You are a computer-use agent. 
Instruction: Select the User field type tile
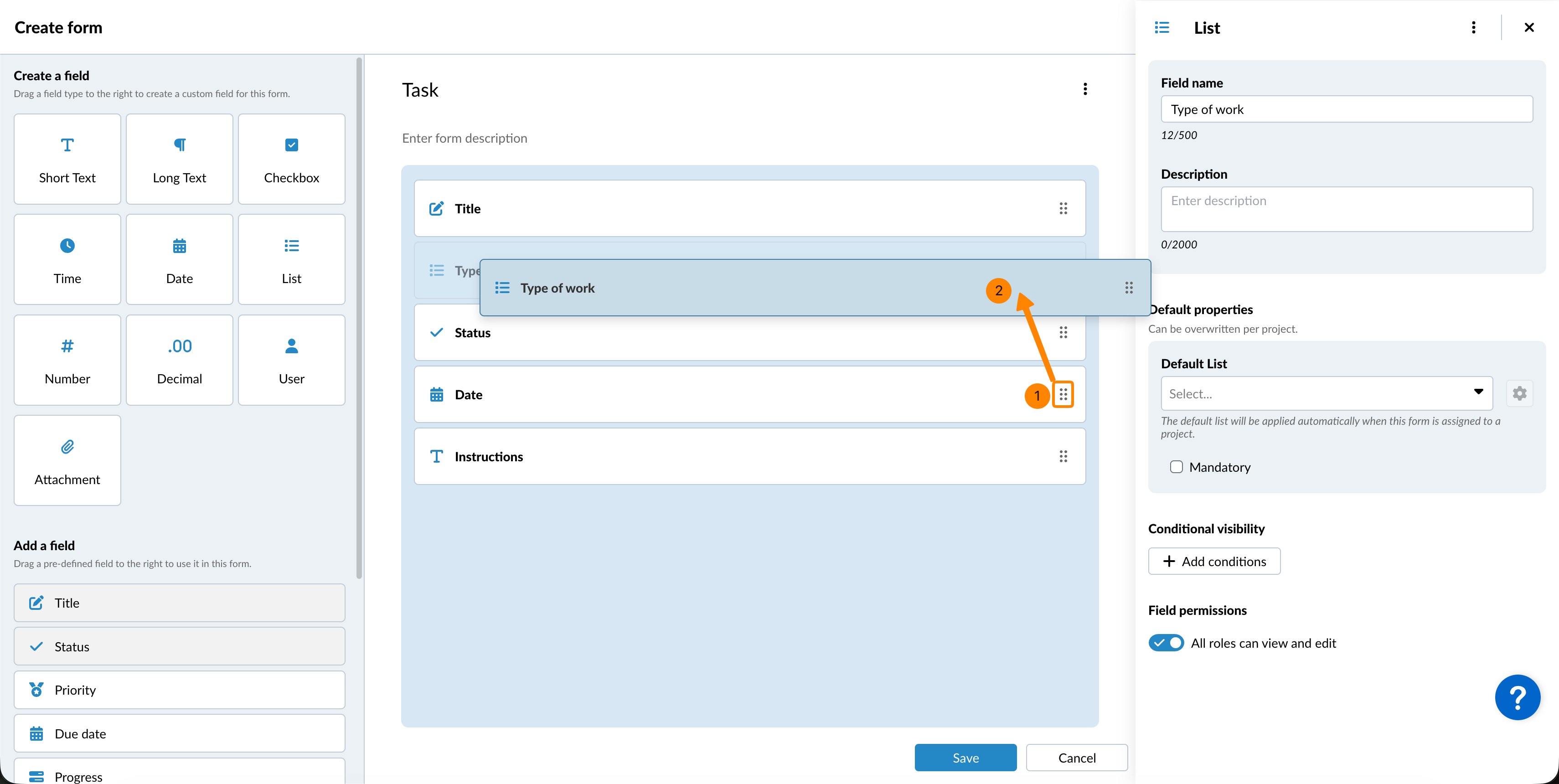click(291, 360)
